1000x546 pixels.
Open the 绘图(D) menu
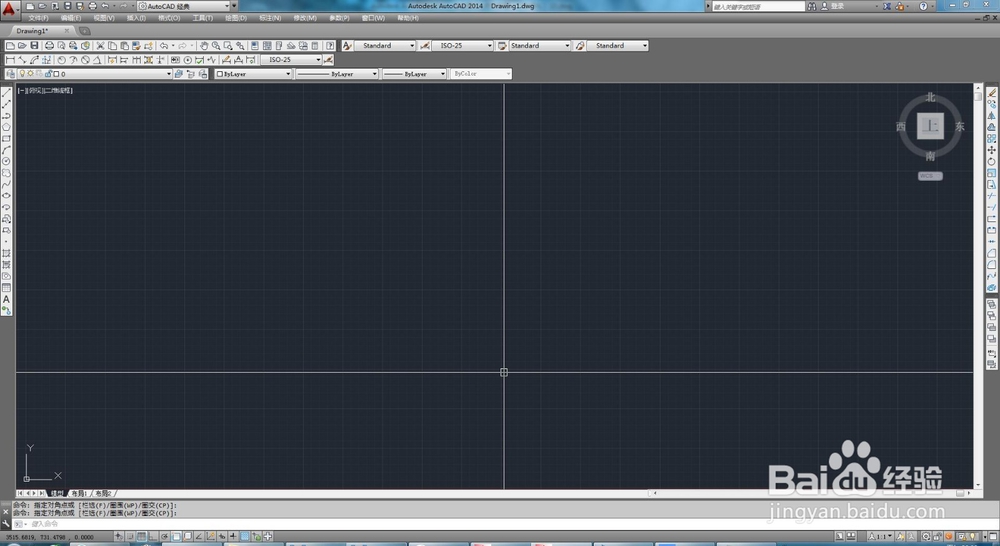[235, 18]
